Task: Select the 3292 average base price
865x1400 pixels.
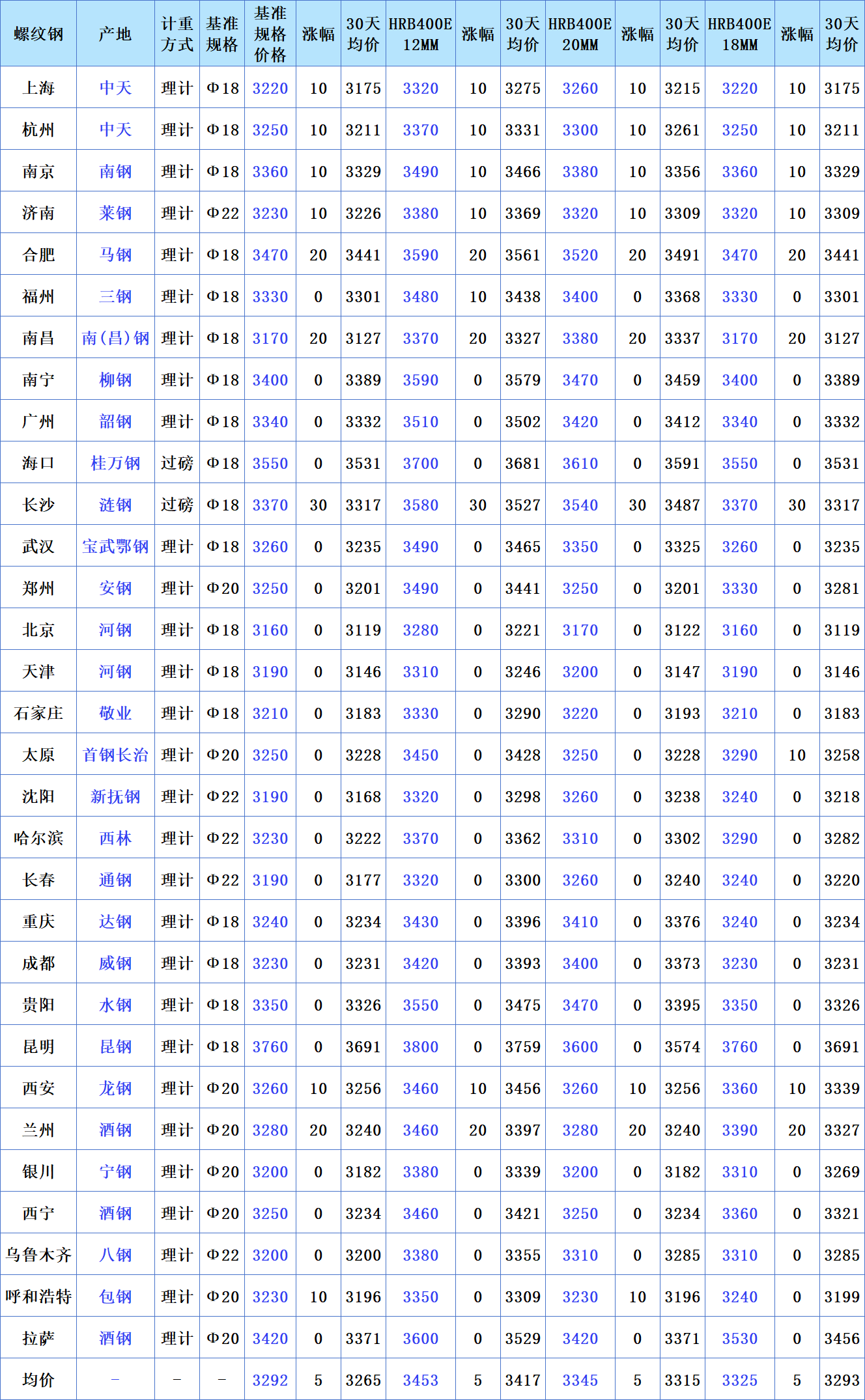Action: 270,1380
